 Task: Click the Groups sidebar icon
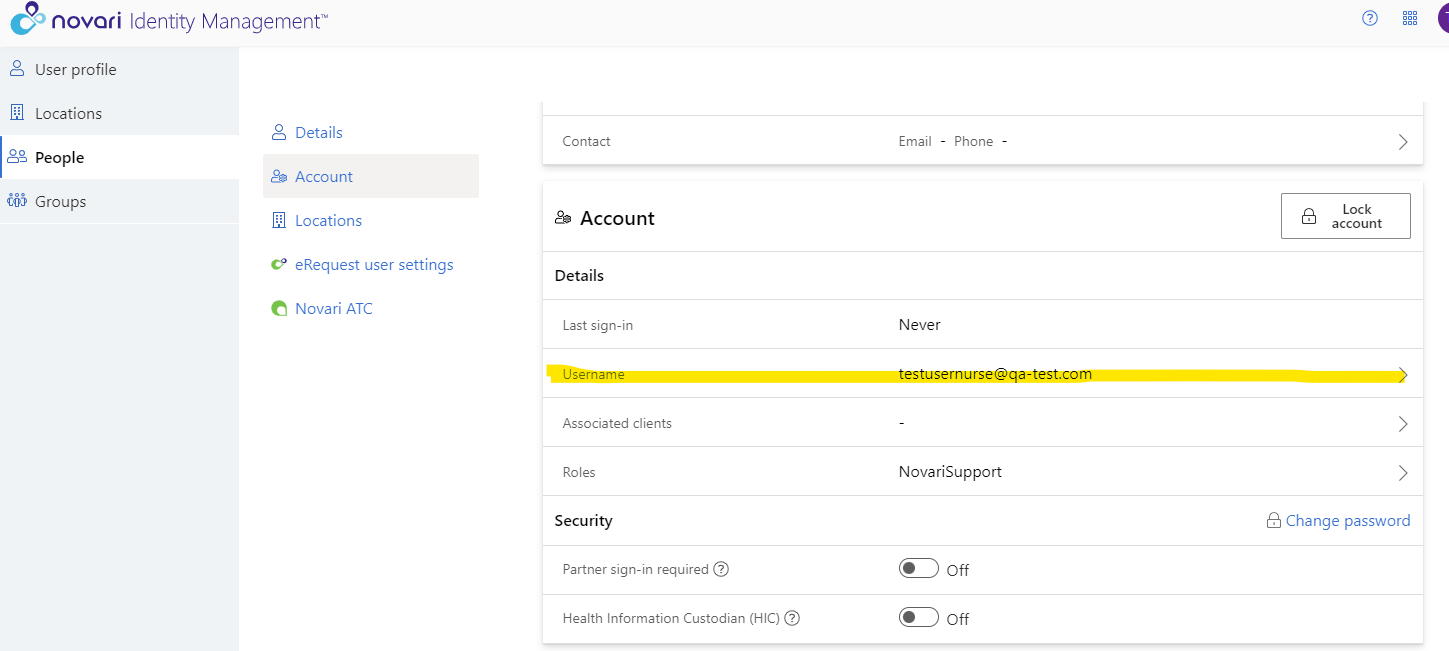coord(17,201)
